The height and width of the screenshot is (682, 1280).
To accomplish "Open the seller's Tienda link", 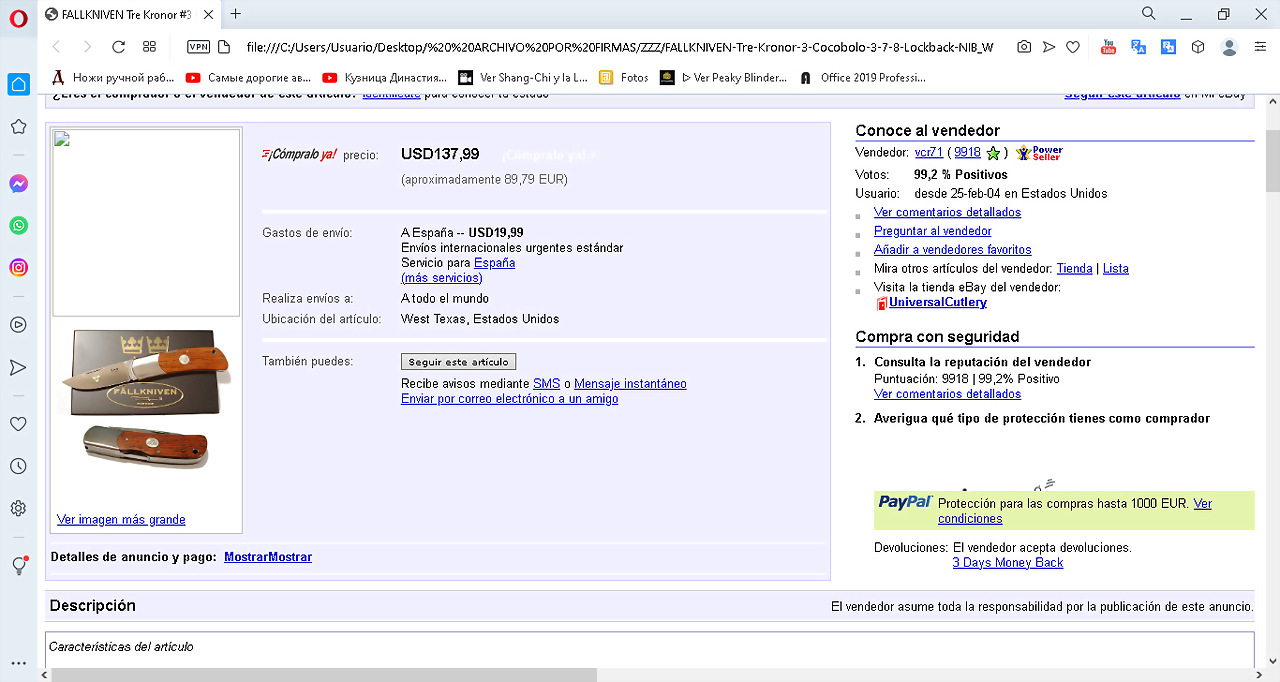I will (1075, 268).
